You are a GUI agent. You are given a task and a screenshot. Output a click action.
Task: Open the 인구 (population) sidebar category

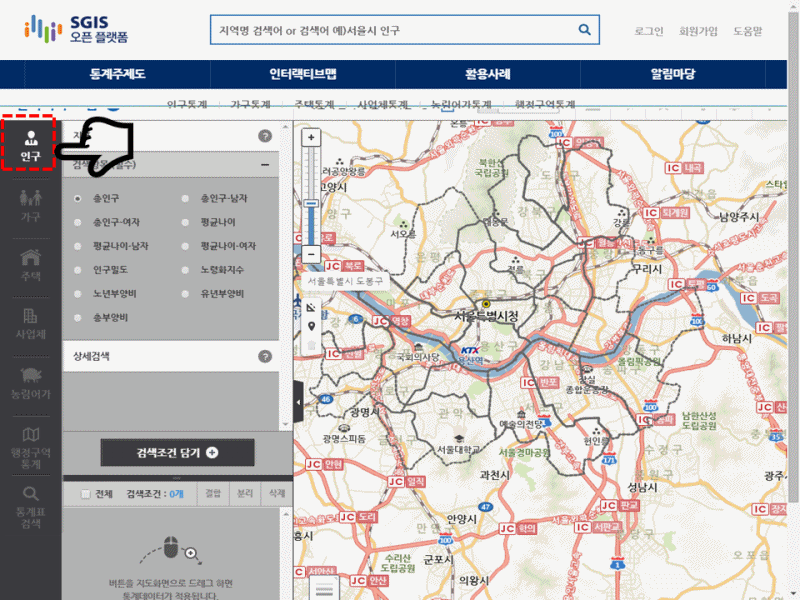[30, 144]
